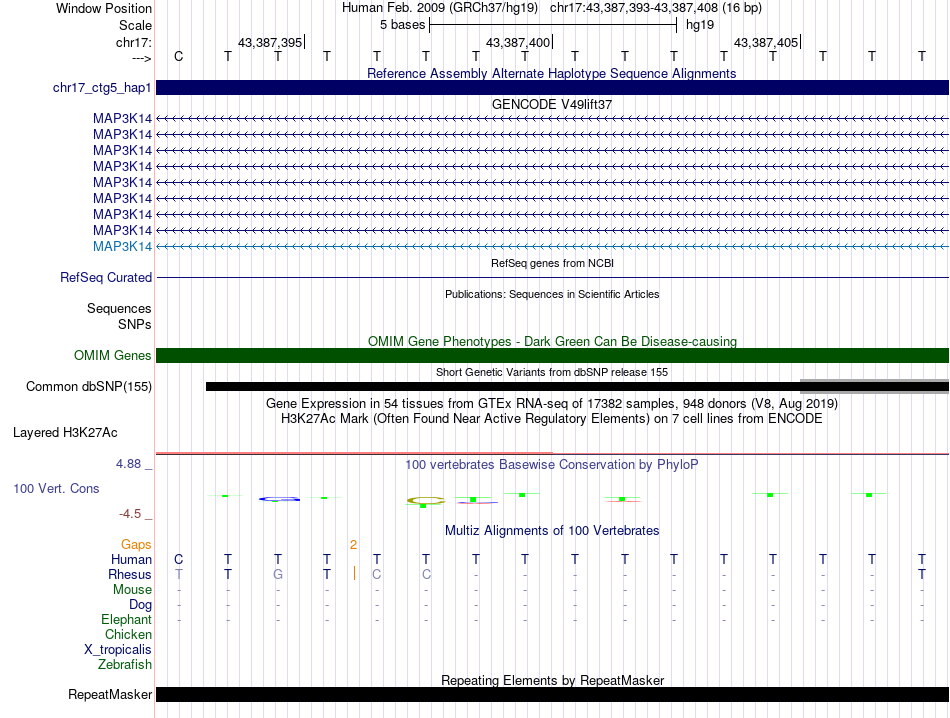
Task: Click the -4.5 conservation scale minimum
Action: (x=130, y=514)
